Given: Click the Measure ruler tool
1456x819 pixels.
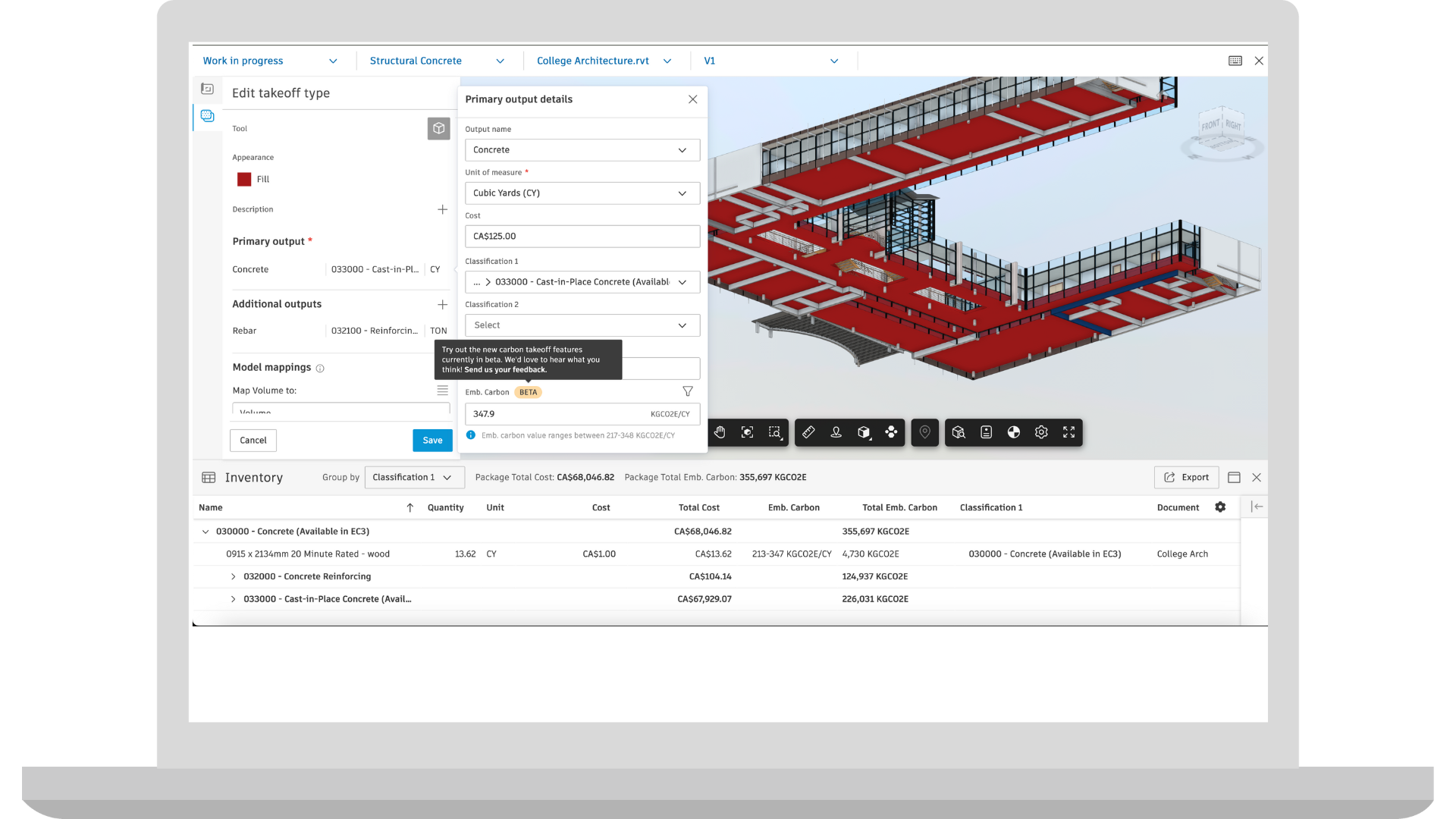Looking at the screenshot, I should click(x=808, y=432).
